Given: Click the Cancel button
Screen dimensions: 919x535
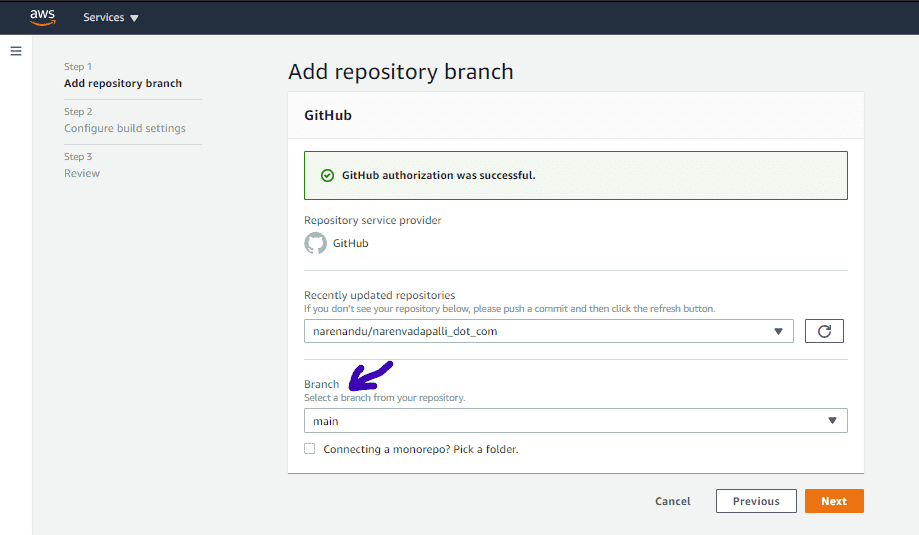Looking at the screenshot, I should pyautogui.click(x=673, y=501).
